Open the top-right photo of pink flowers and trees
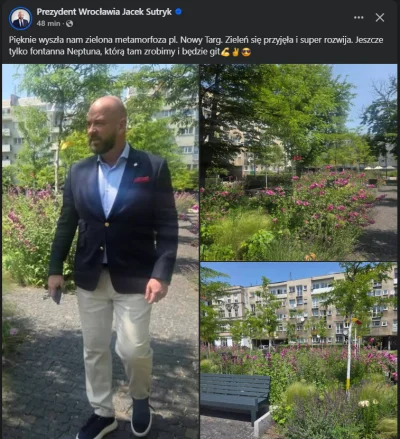 (x=299, y=162)
